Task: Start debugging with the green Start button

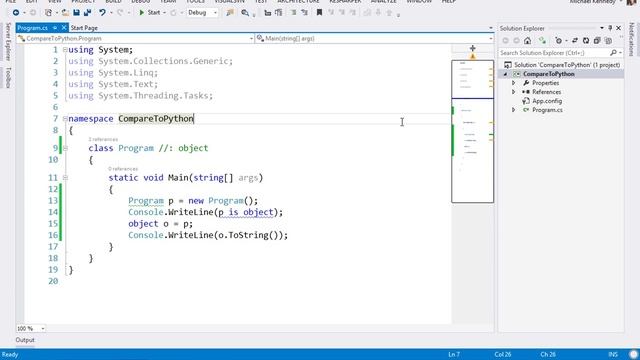Action: [x=150, y=13]
